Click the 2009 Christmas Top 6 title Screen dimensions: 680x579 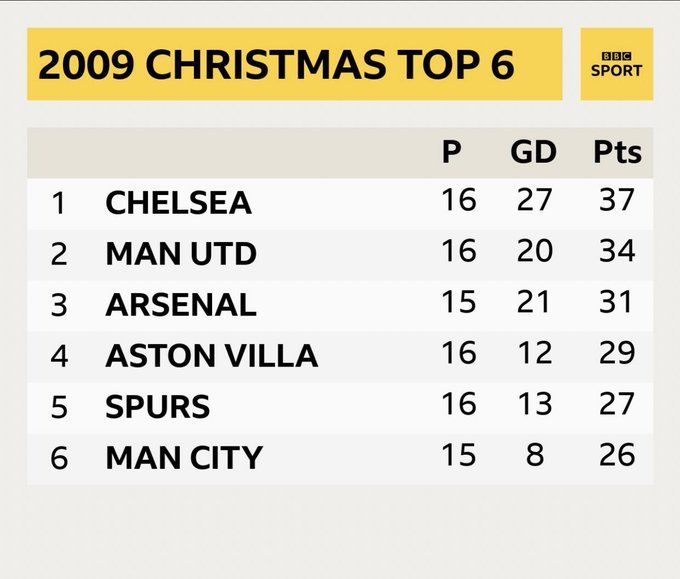pyautogui.click(x=276, y=65)
